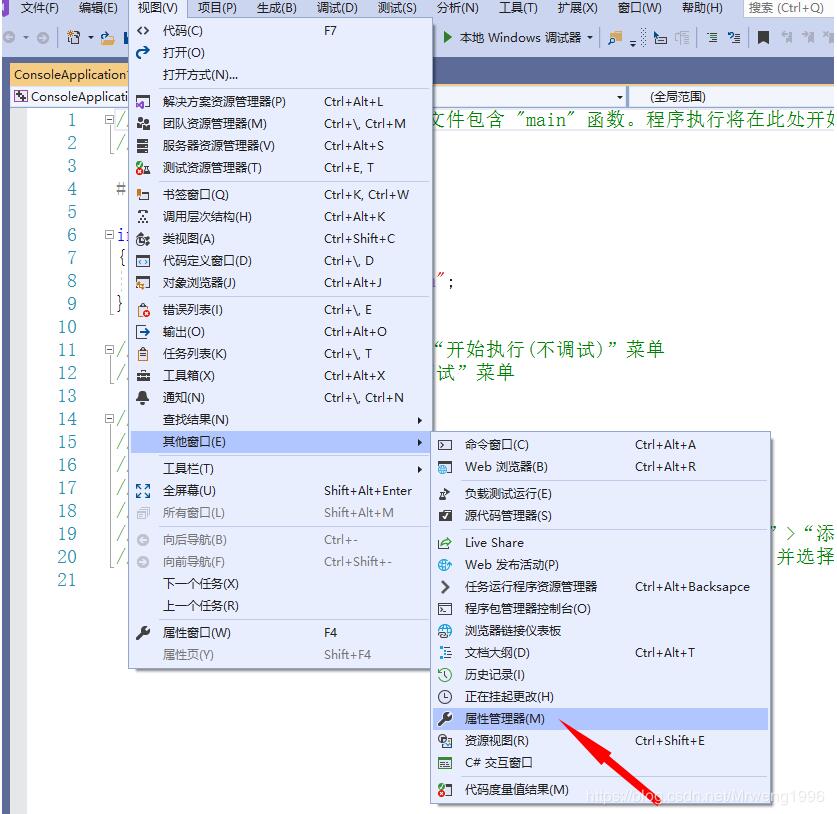Select C# 交互窗口 menu entry
837x814 pixels.
click(x=601, y=763)
